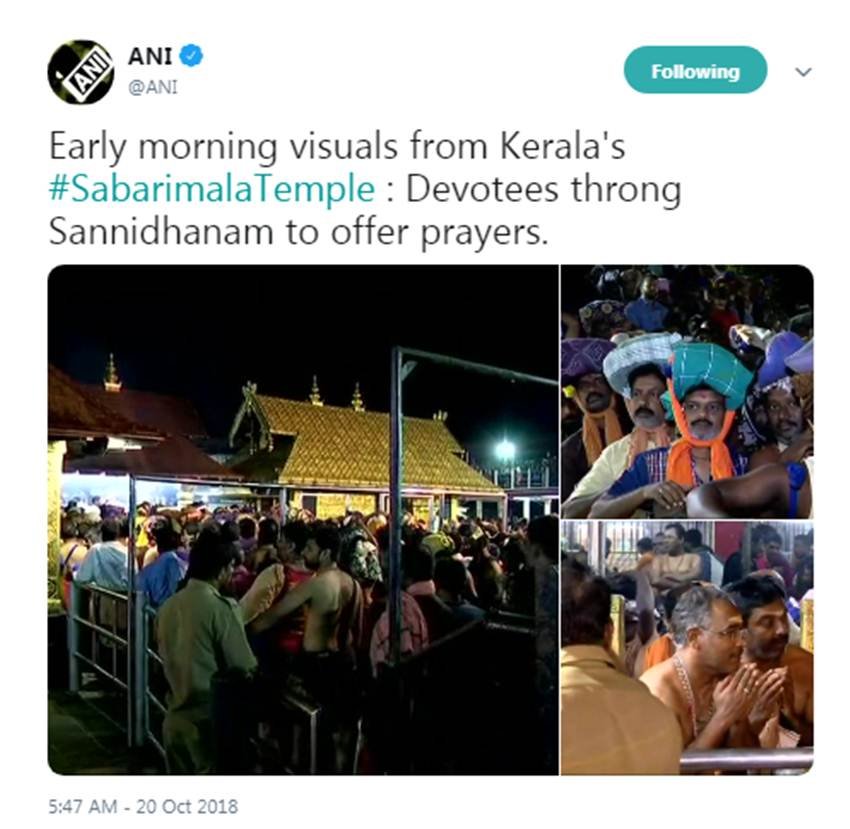
Task: Open the #SabarimalaTemple hashtag
Action: tap(212, 189)
